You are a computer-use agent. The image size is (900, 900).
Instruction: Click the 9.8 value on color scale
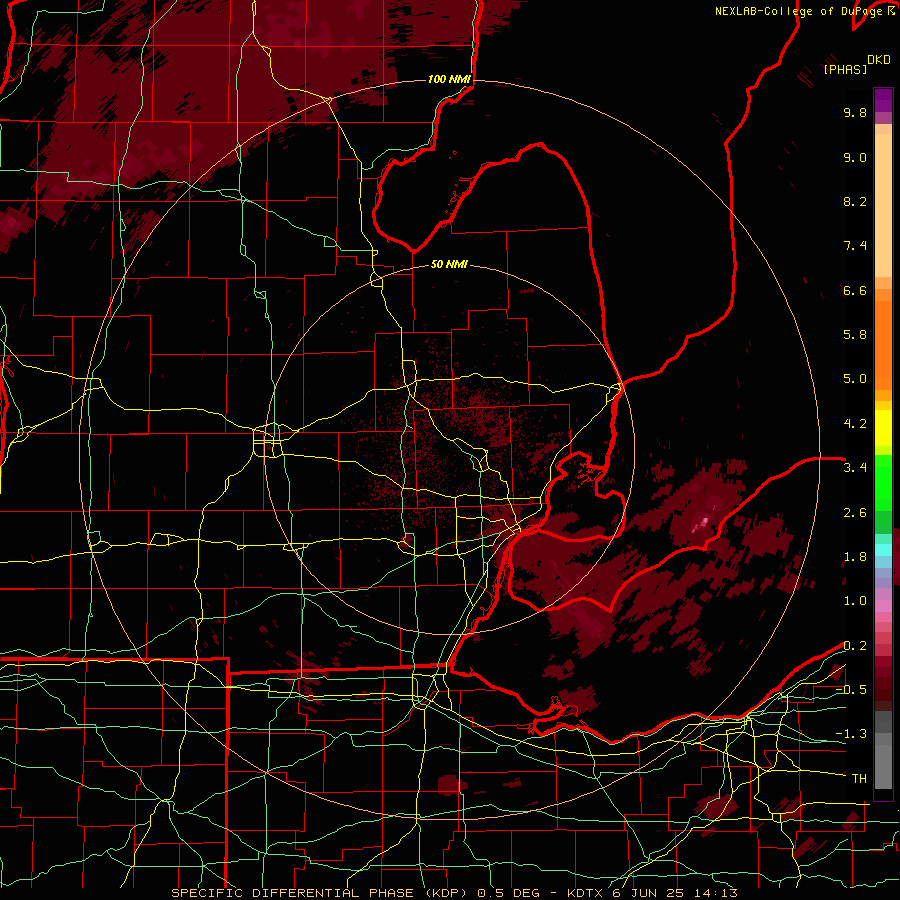point(855,112)
